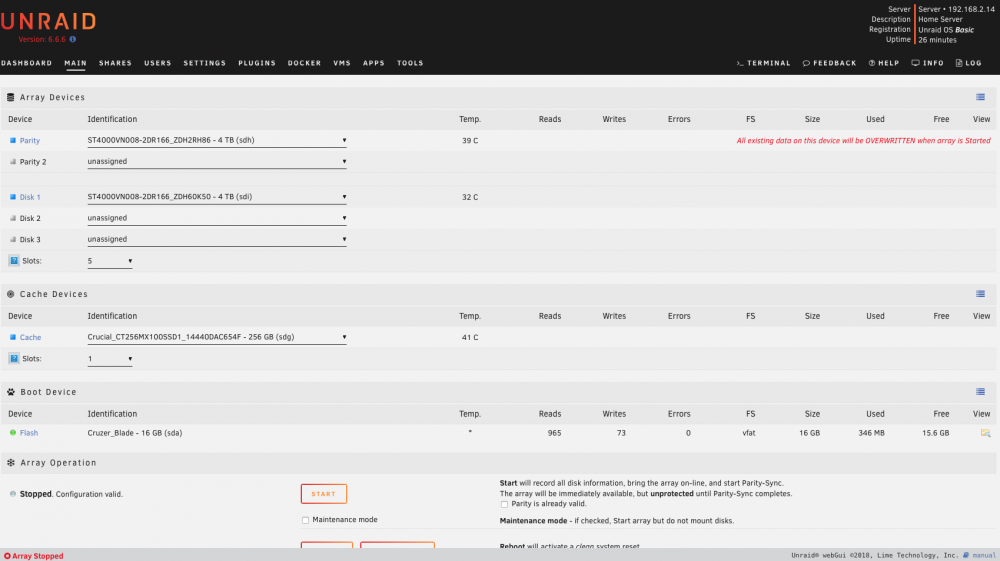Click the Array Devices section icon
1000x561 pixels.
point(10,98)
